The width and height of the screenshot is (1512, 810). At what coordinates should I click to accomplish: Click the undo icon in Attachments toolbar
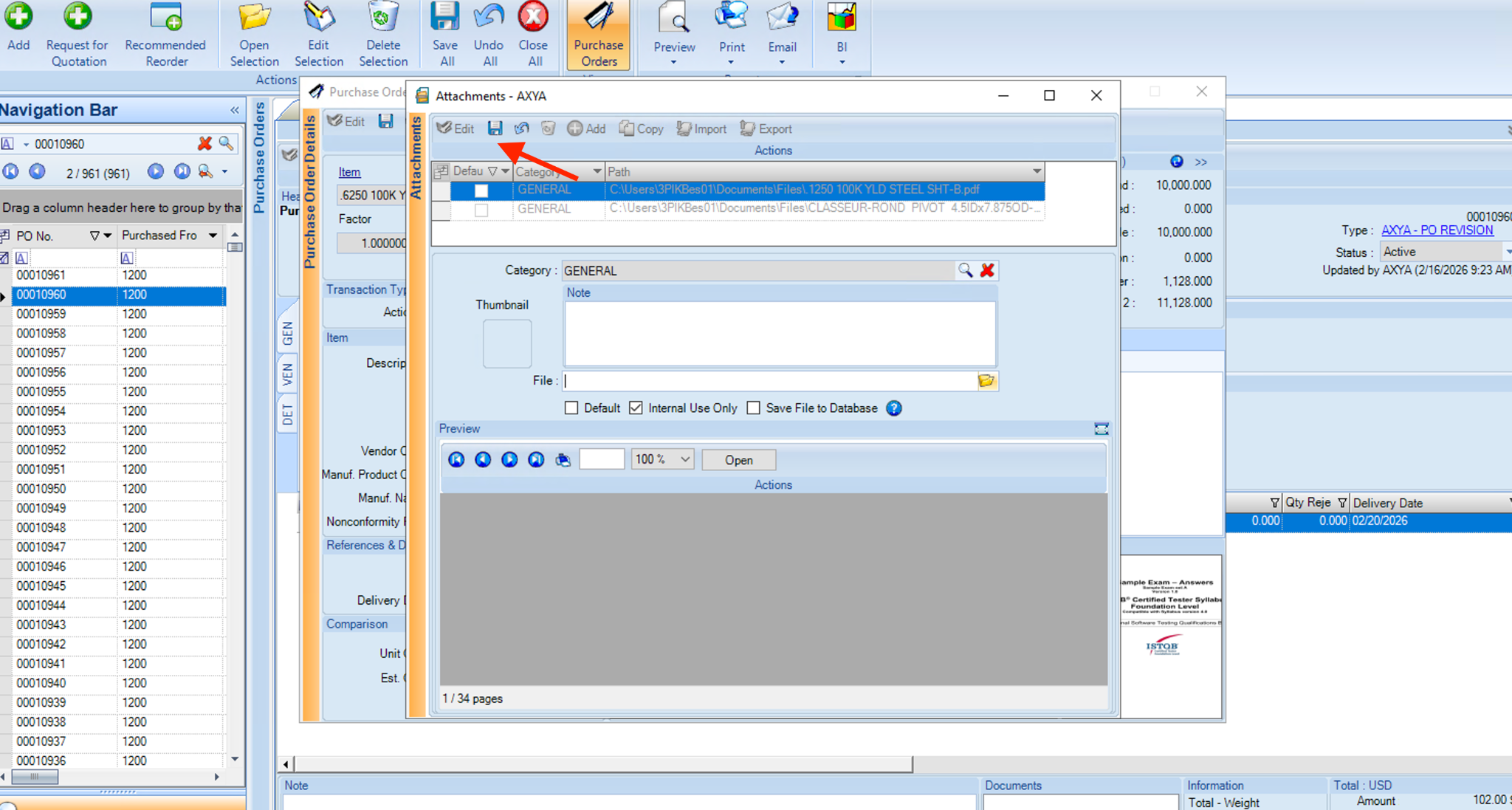(x=522, y=128)
